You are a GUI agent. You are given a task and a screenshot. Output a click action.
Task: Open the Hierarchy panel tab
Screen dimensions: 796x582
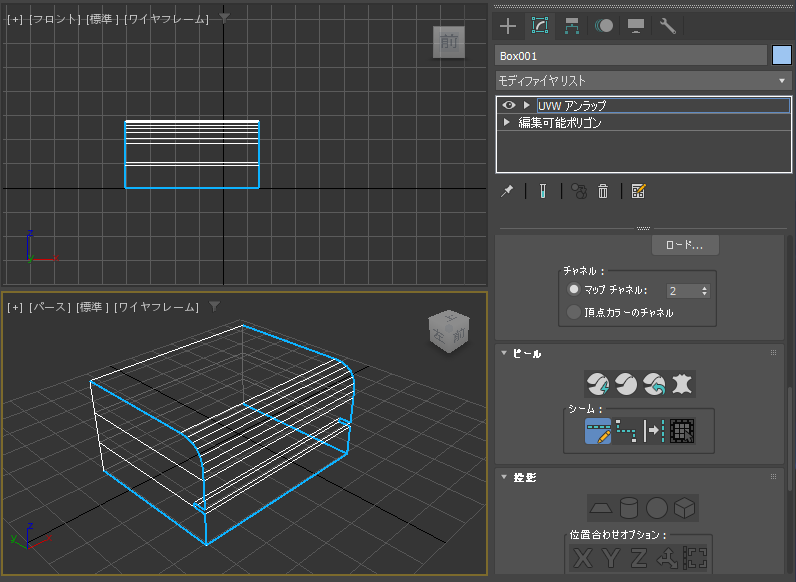click(x=572, y=26)
